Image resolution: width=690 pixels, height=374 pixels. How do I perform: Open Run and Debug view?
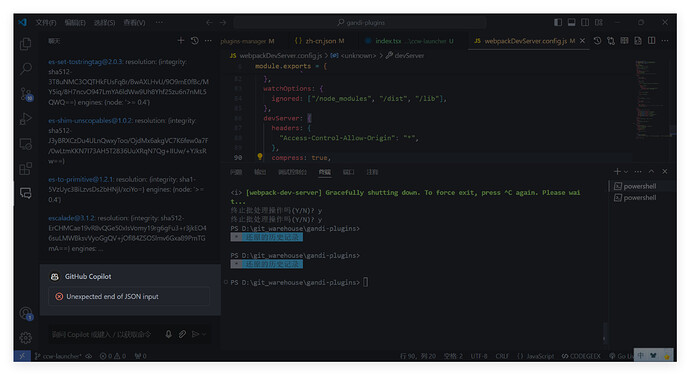(26, 119)
